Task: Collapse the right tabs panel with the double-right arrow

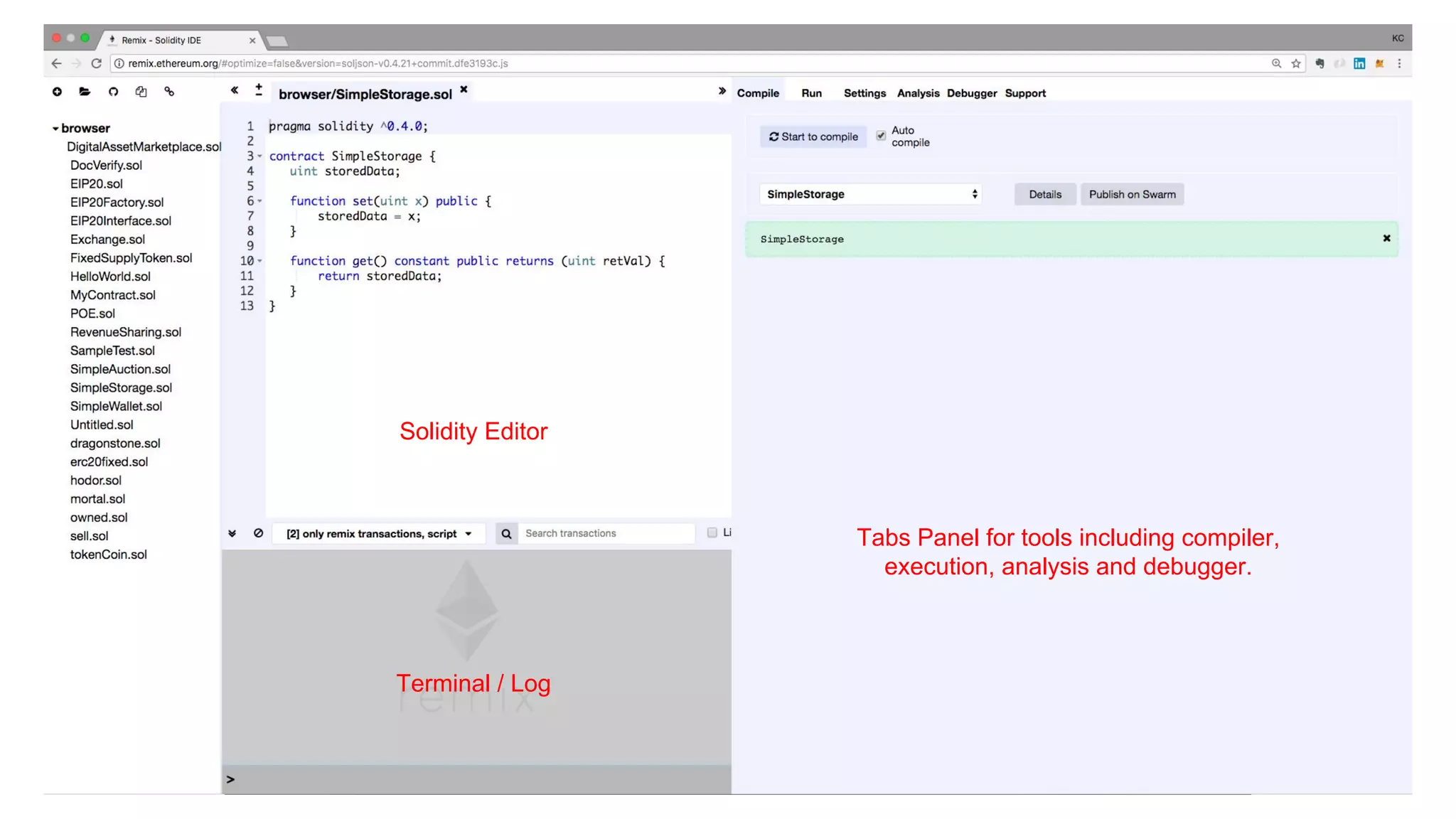Action: (722, 91)
